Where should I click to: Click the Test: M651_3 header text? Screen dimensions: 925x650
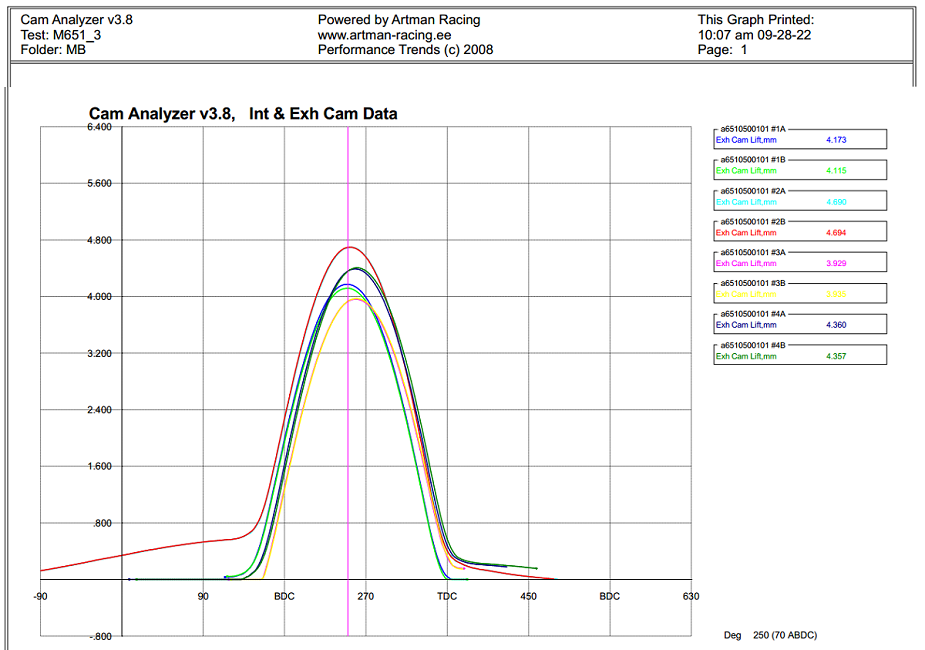62,35
